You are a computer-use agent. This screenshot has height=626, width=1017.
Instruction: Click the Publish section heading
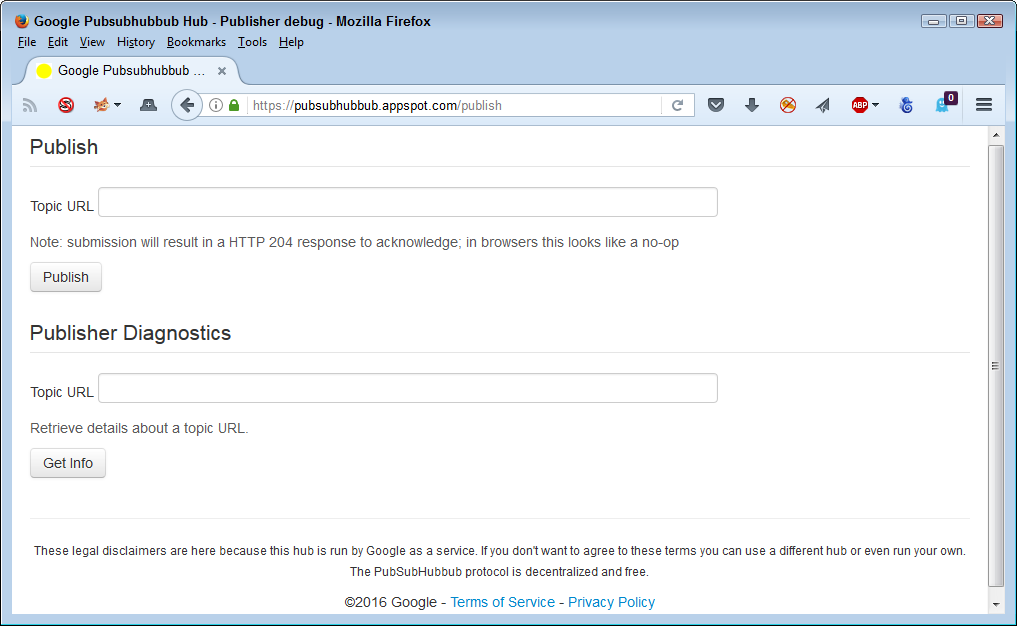click(64, 147)
